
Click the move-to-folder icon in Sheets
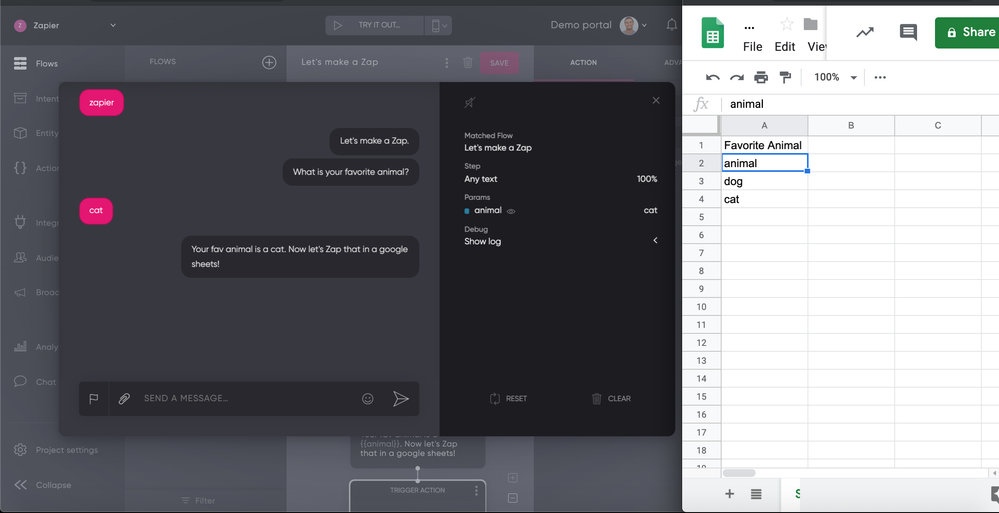coord(810,24)
